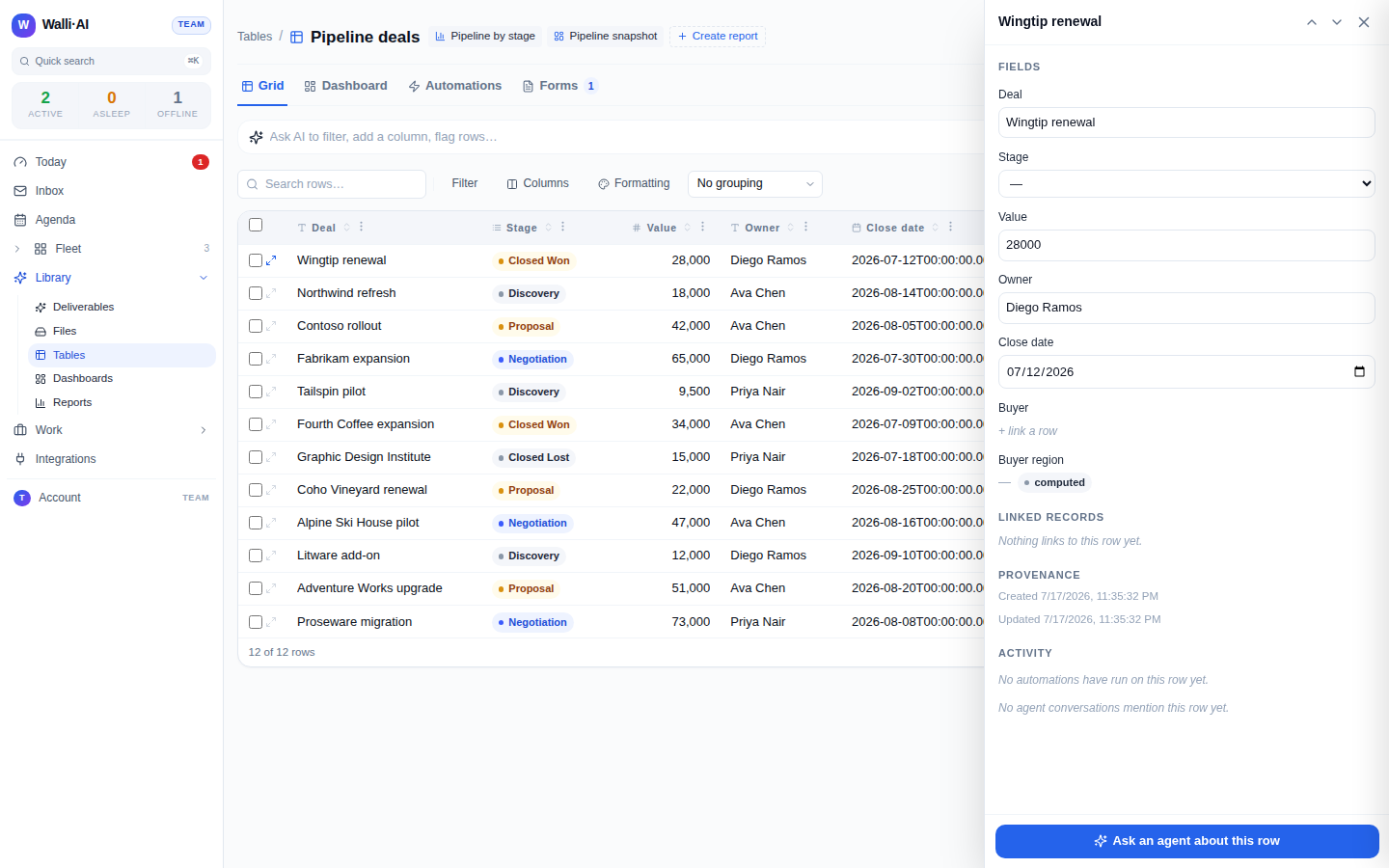The height and width of the screenshot is (868, 1389).
Task: Select Tables in the Library section
Action: pos(122,355)
